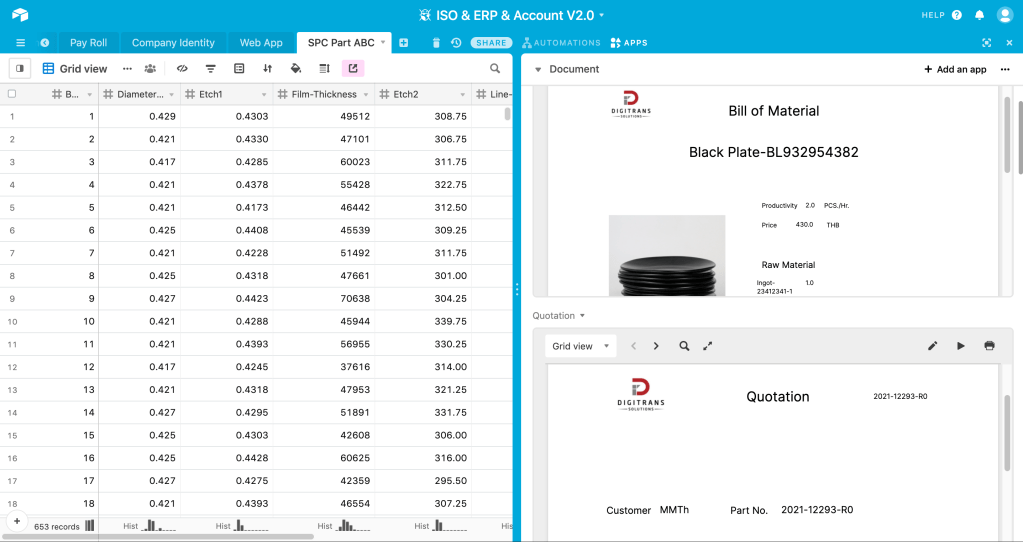Collapse the Document app section
The image size is (1023, 542).
(538, 70)
